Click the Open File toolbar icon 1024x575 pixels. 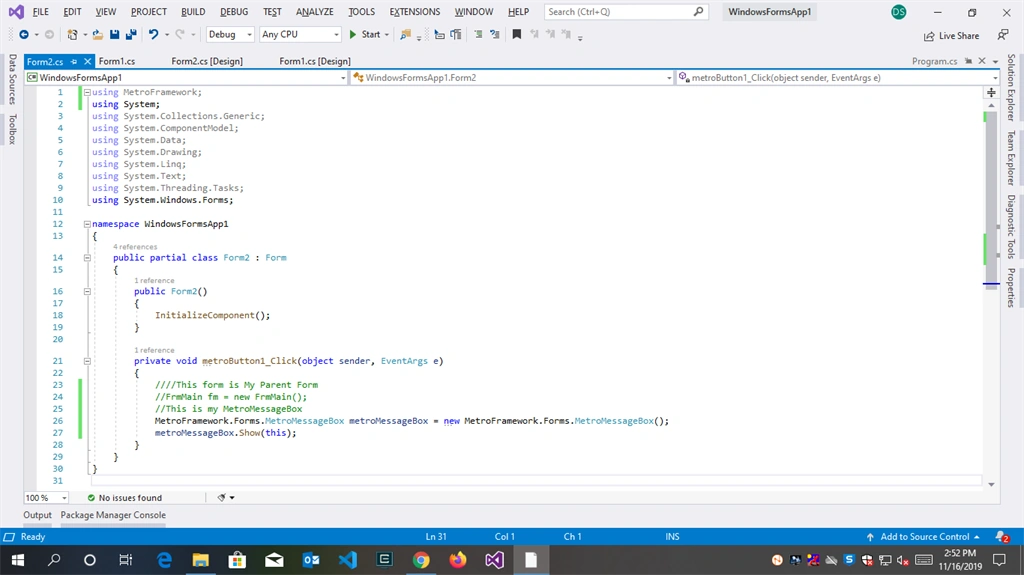[97, 35]
